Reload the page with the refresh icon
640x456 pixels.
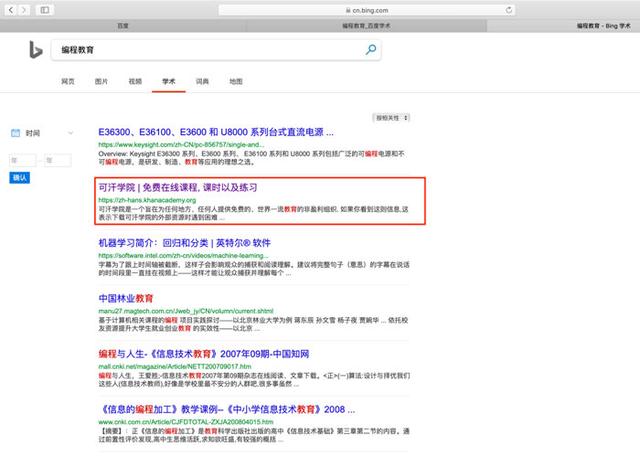coord(509,10)
